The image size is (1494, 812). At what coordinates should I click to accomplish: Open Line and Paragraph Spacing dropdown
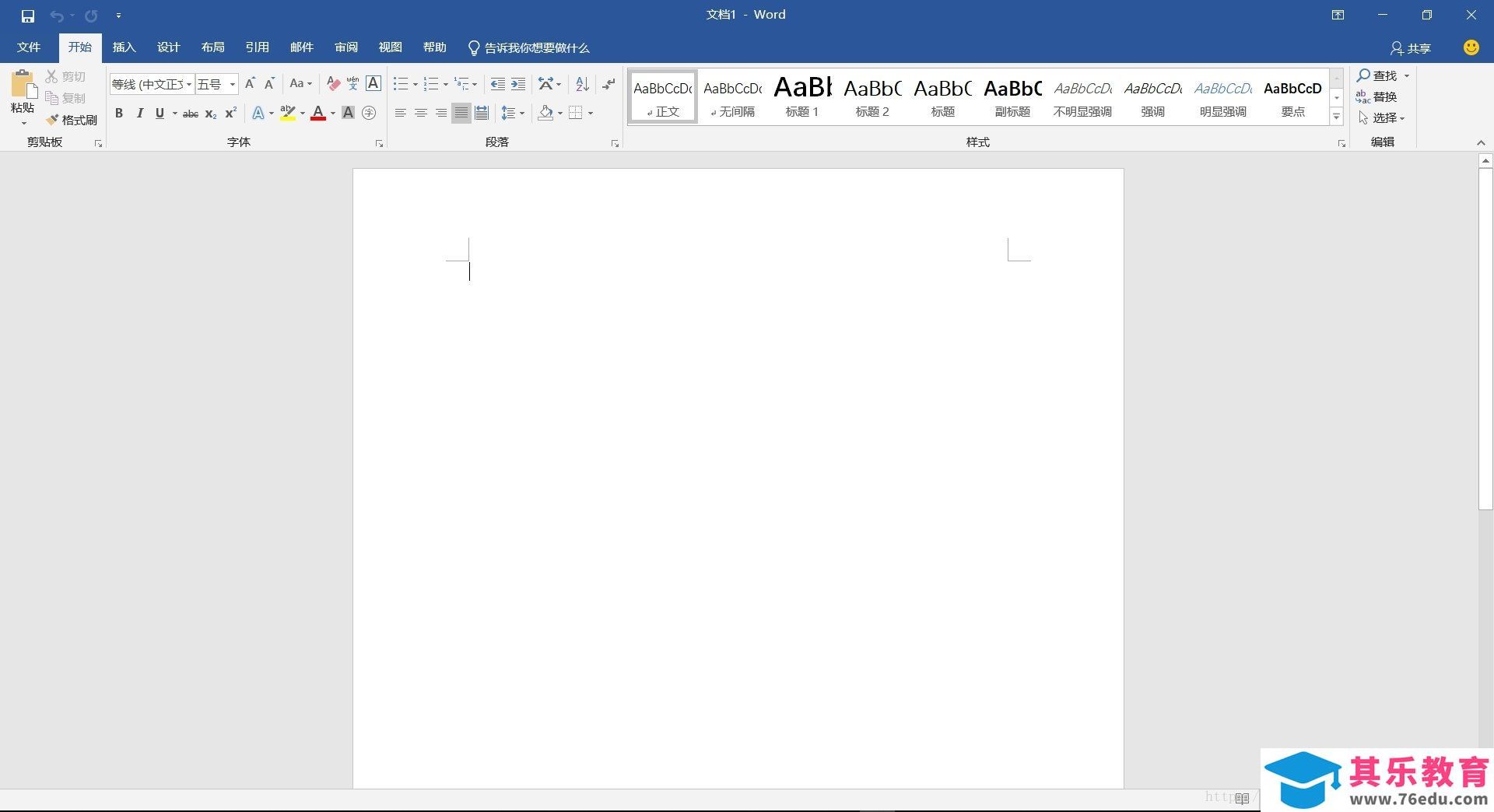click(512, 113)
